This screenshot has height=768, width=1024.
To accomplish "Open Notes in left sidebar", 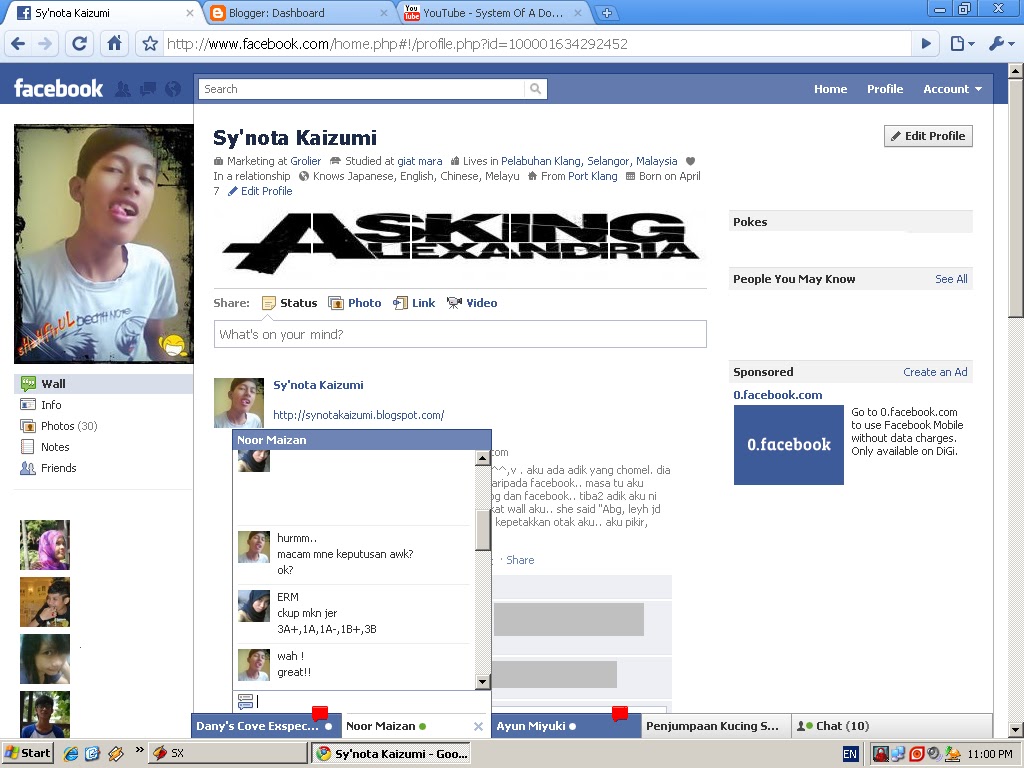I will coord(103,447).
